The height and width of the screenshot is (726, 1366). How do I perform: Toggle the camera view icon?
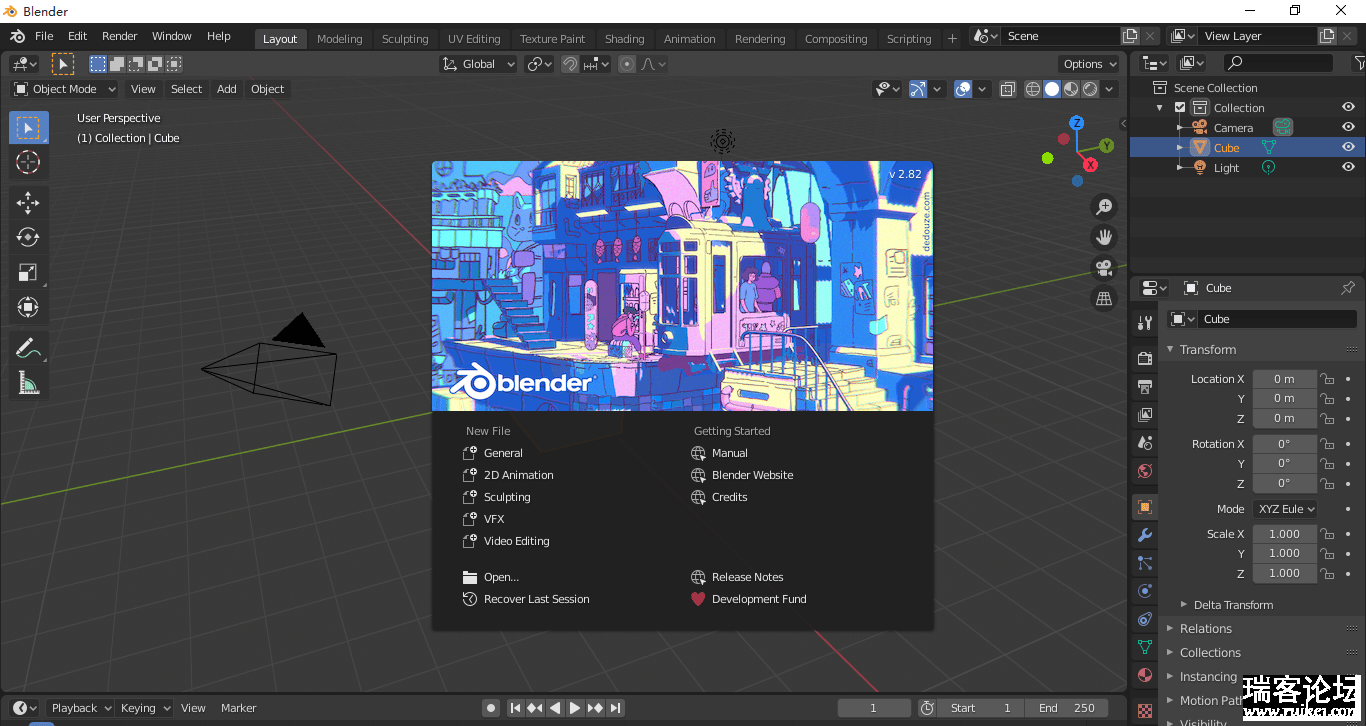[x=1104, y=268]
